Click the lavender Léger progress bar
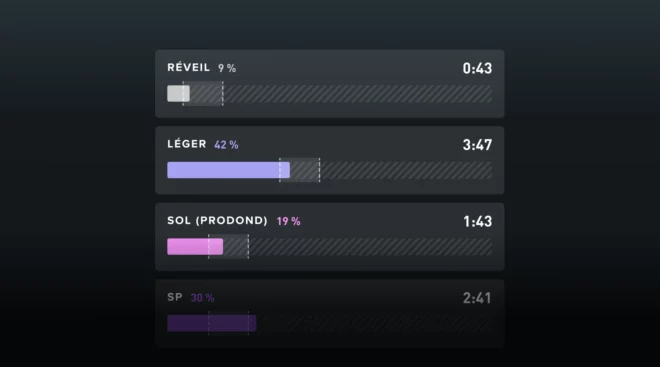 (x=229, y=170)
